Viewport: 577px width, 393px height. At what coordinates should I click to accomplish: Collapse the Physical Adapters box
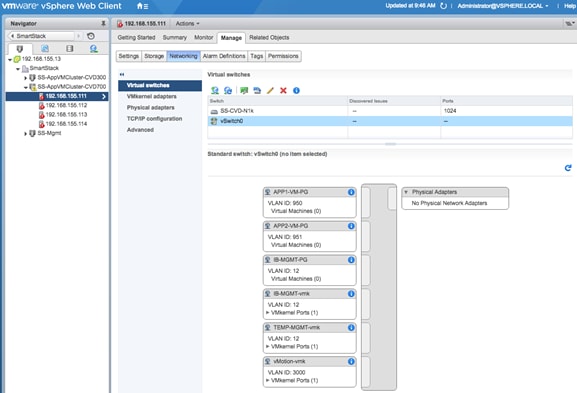(406, 192)
